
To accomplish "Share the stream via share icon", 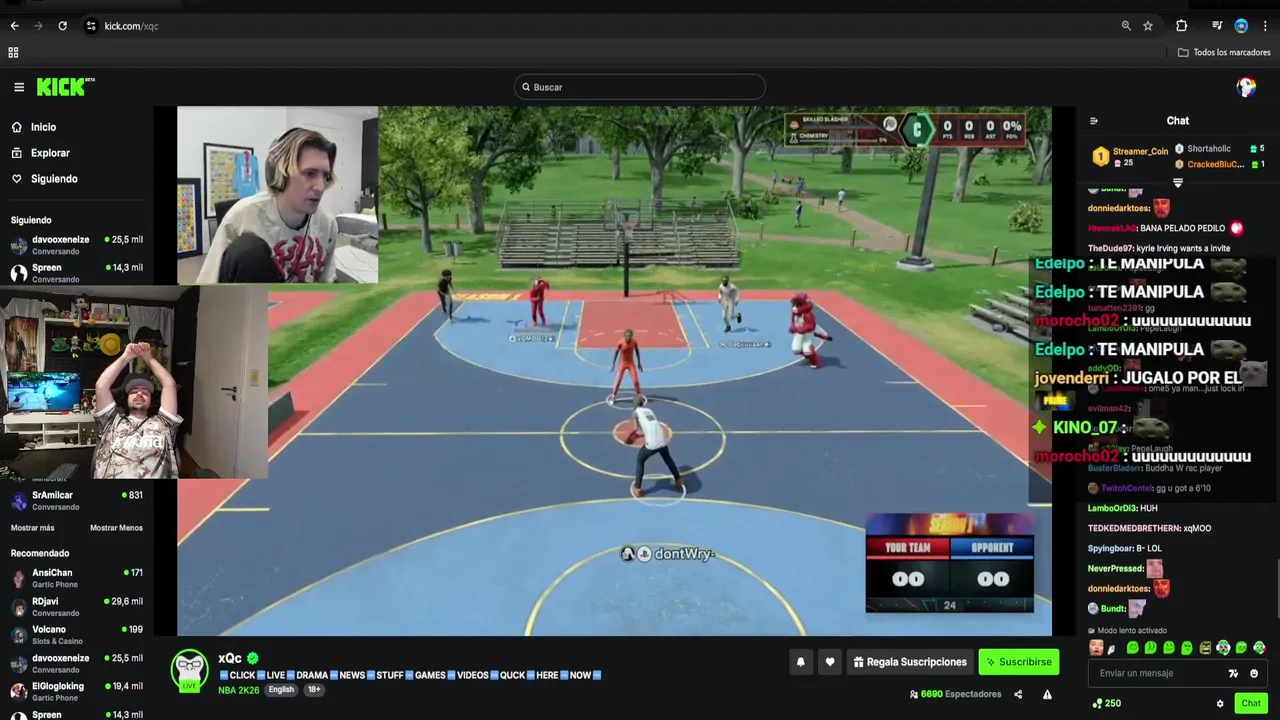I will click(x=1018, y=694).
